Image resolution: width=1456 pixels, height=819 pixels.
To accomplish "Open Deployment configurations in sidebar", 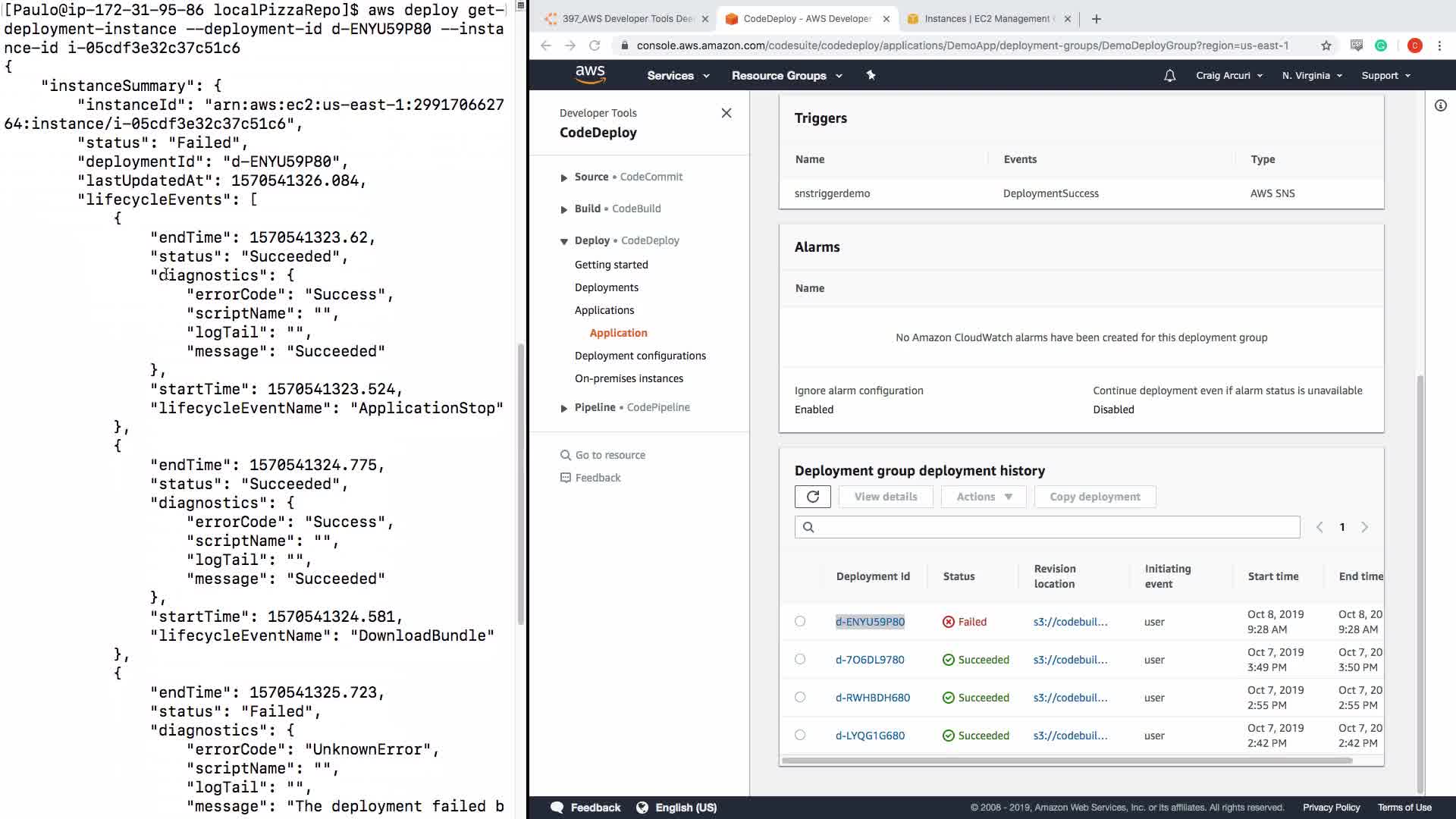I will click(x=640, y=356).
